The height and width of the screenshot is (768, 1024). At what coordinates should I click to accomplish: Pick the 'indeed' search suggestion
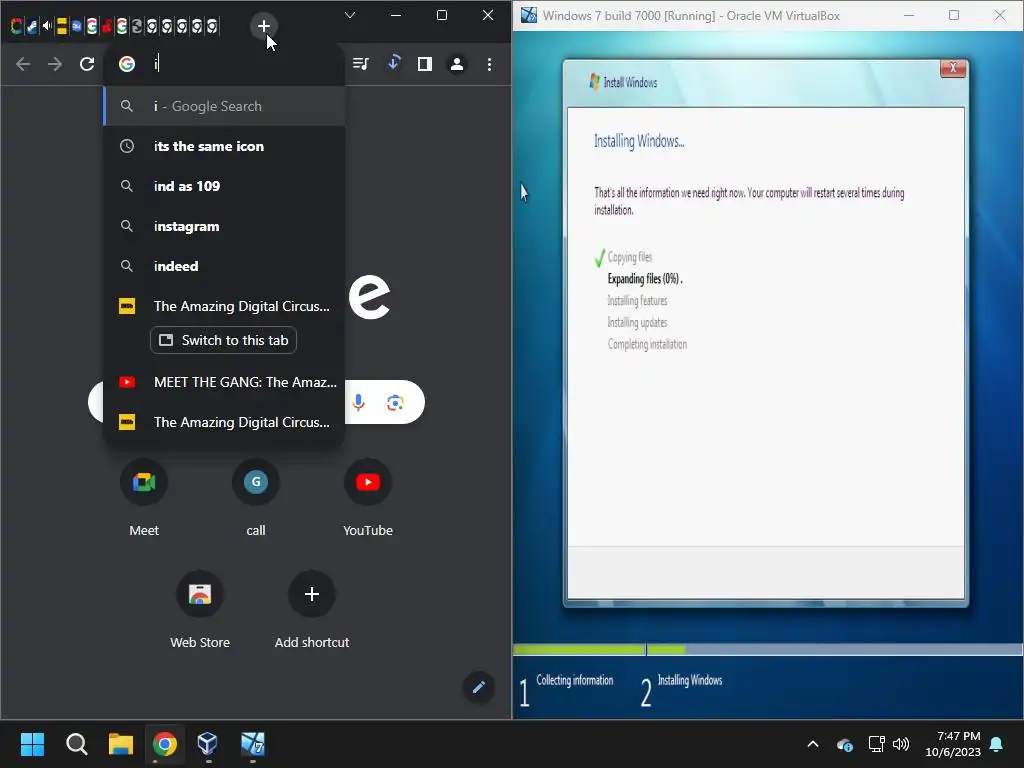pyautogui.click(x=224, y=266)
